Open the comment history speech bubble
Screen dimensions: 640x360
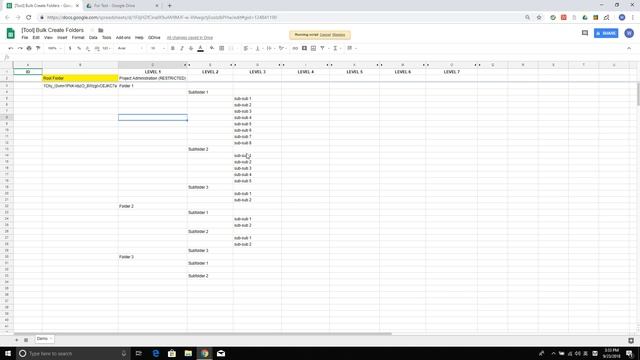585,33
